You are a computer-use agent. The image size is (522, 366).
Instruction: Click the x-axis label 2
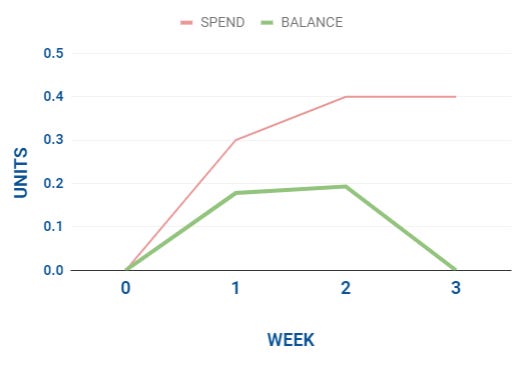346,288
